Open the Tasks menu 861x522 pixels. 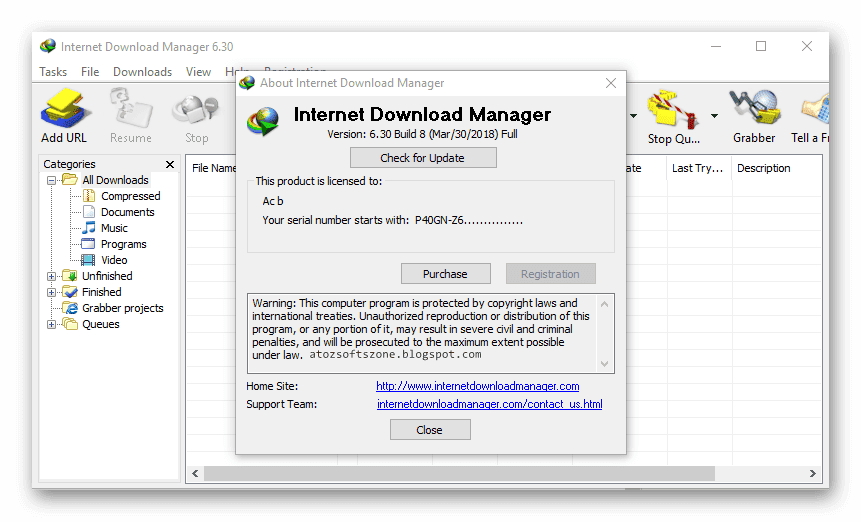tap(53, 72)
